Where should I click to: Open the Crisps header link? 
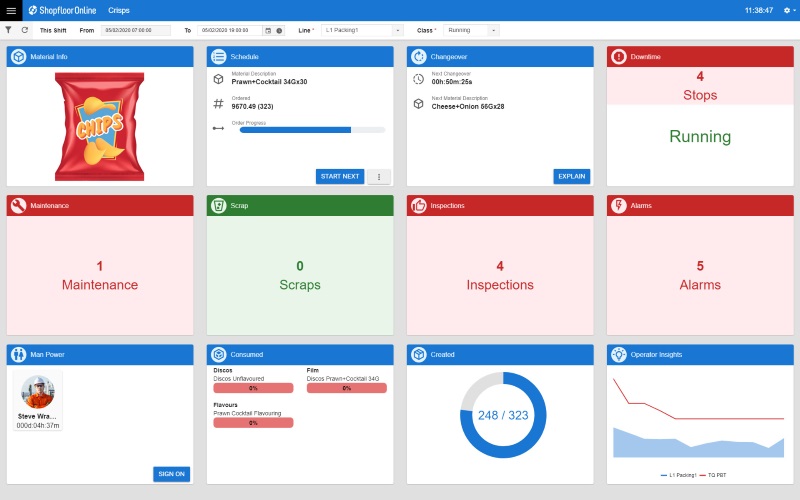coord(119,10)
